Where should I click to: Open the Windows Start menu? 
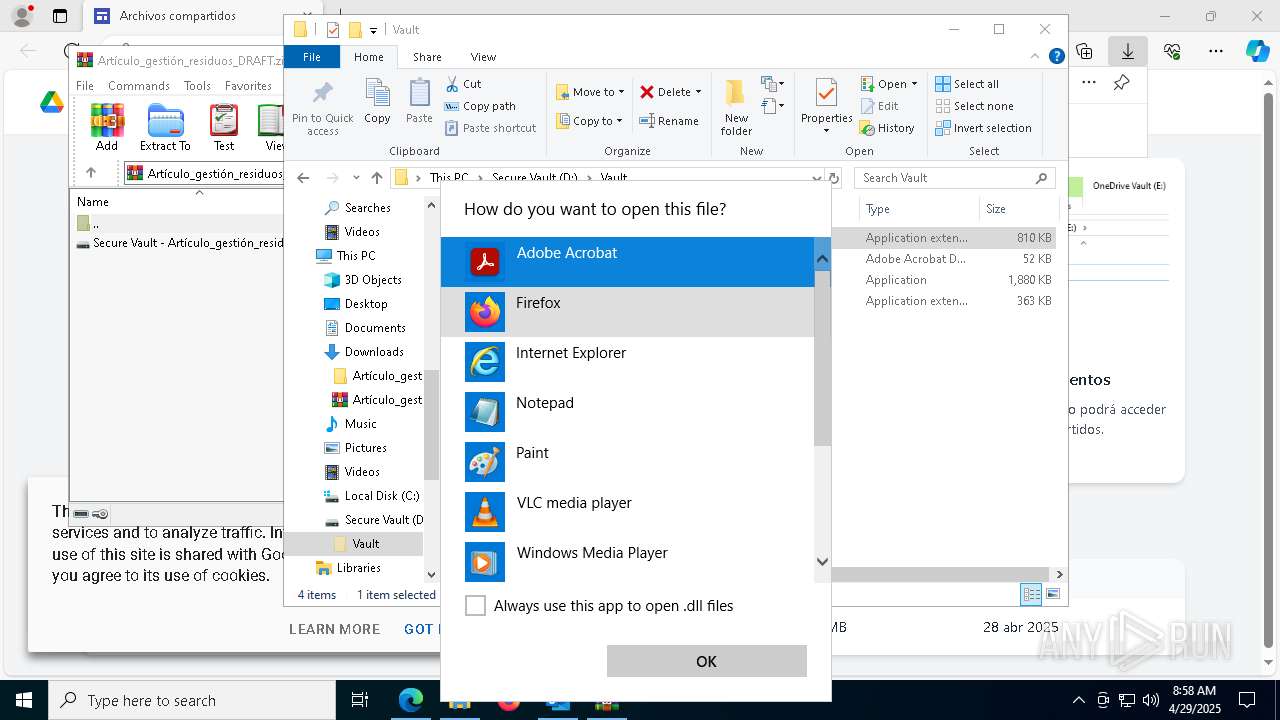click(x=23, y=700)
